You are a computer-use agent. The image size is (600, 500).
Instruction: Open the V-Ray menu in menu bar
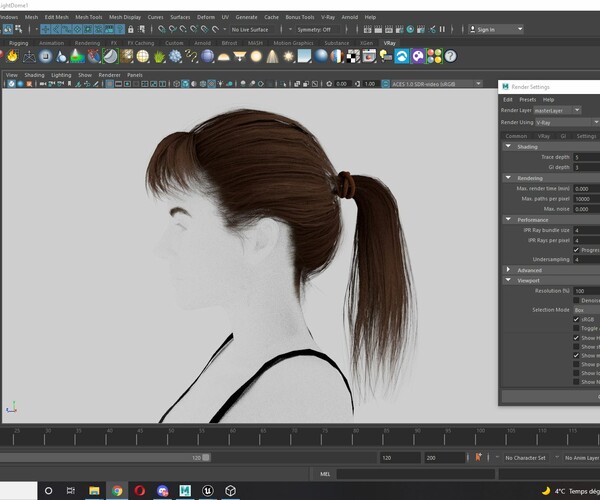point(328,17)
